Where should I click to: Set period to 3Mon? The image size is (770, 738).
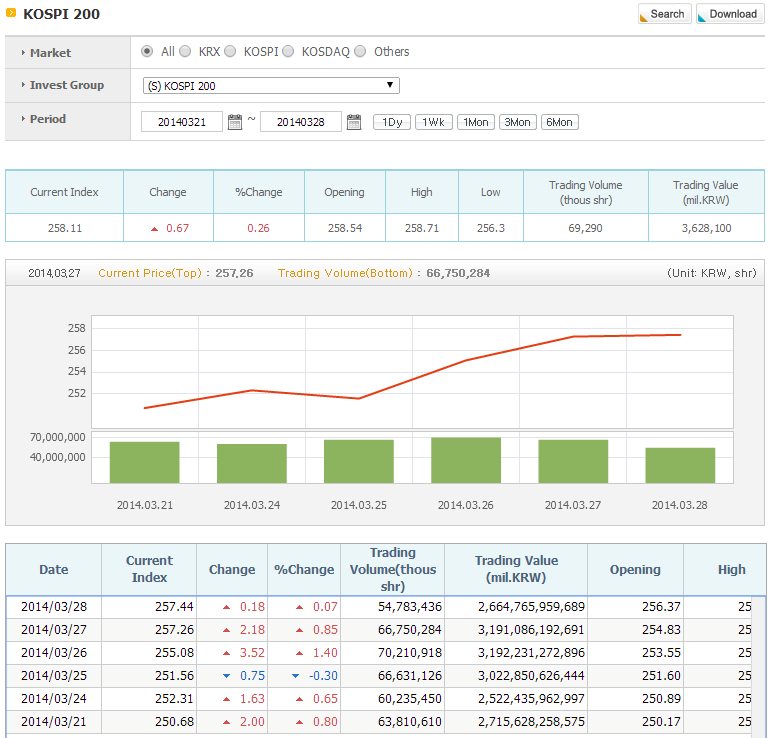pos(518,122)
